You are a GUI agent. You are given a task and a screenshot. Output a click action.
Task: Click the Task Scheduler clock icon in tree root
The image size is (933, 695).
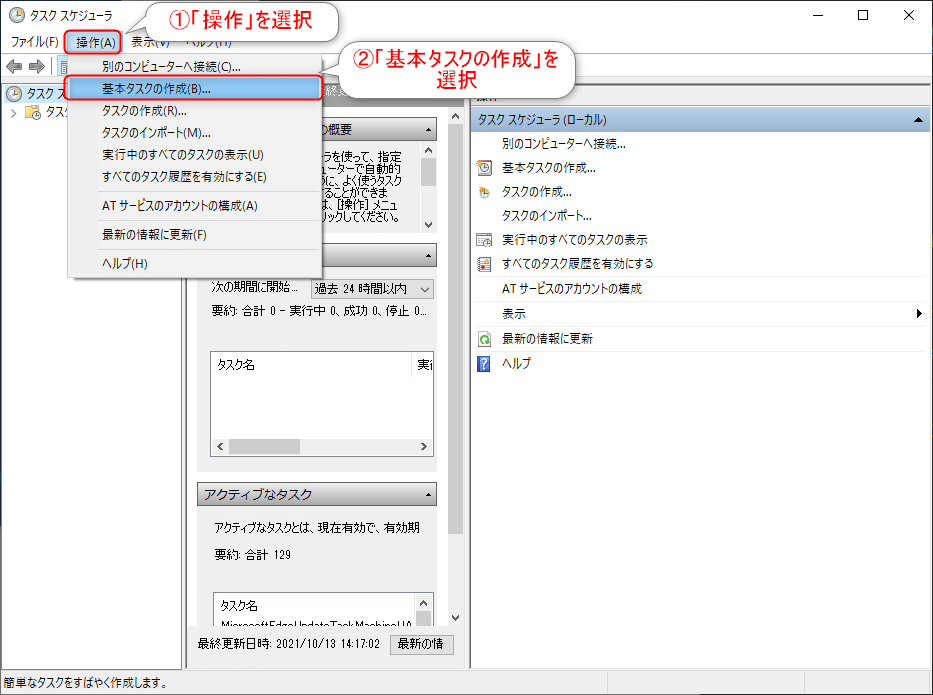14,93
